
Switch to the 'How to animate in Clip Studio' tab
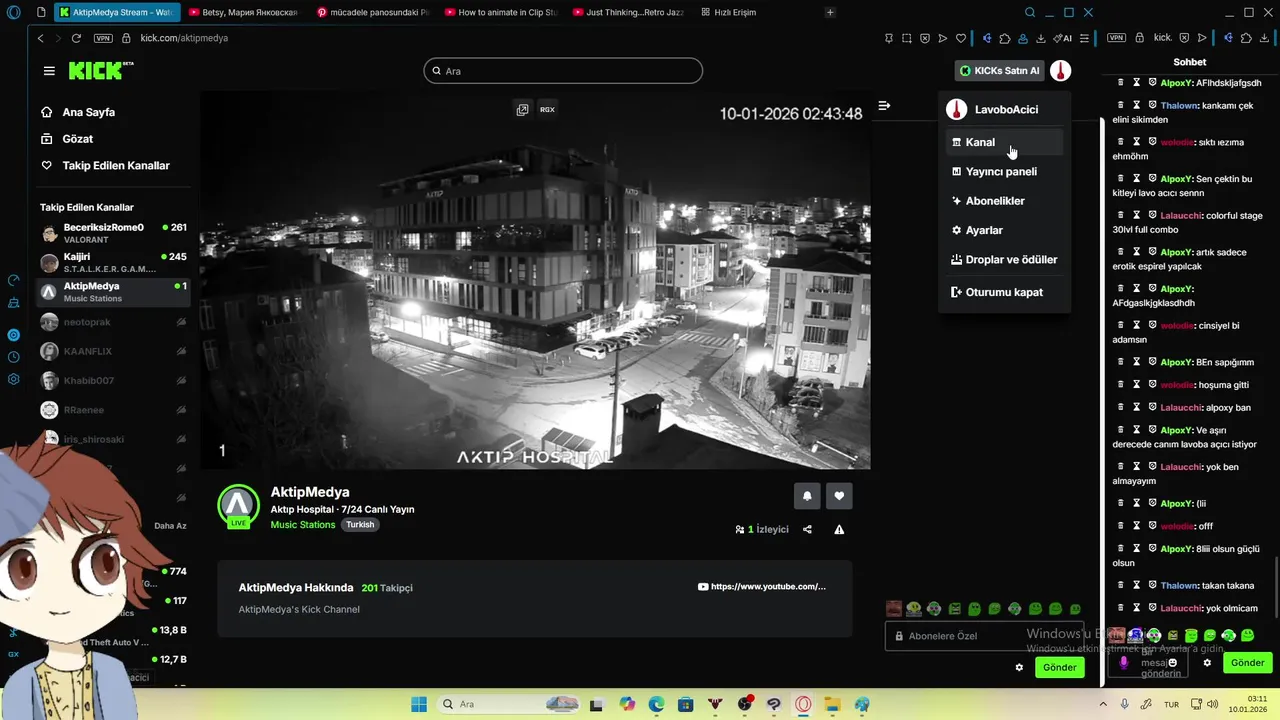point(501,13)
